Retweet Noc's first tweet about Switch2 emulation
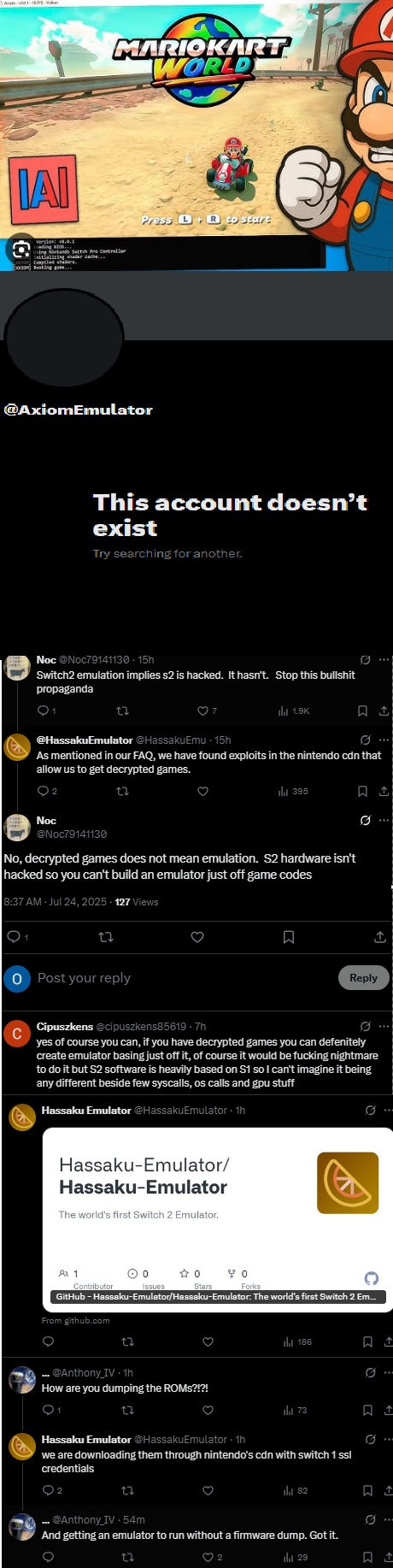393x1568 pixels. 122,710
